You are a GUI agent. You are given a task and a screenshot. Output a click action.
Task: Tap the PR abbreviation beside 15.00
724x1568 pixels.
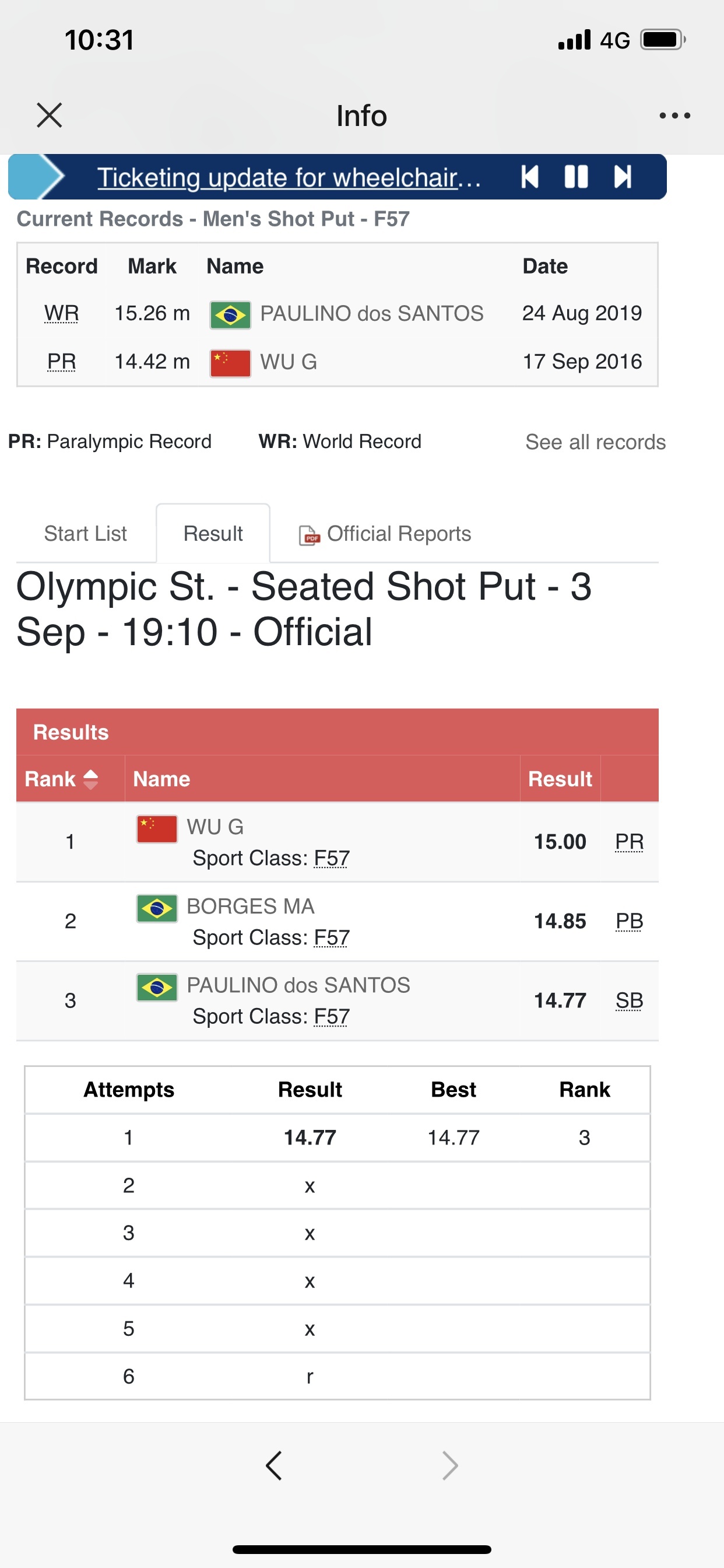coord(629,842)
